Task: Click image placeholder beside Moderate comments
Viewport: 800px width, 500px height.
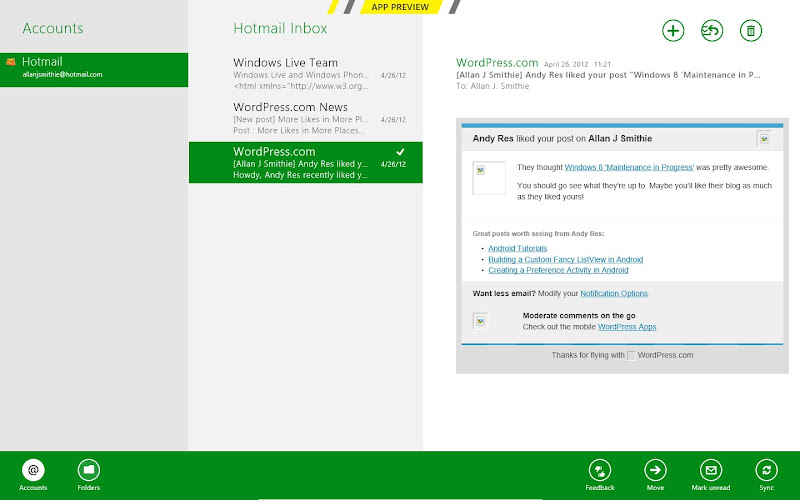Action: 480,321
